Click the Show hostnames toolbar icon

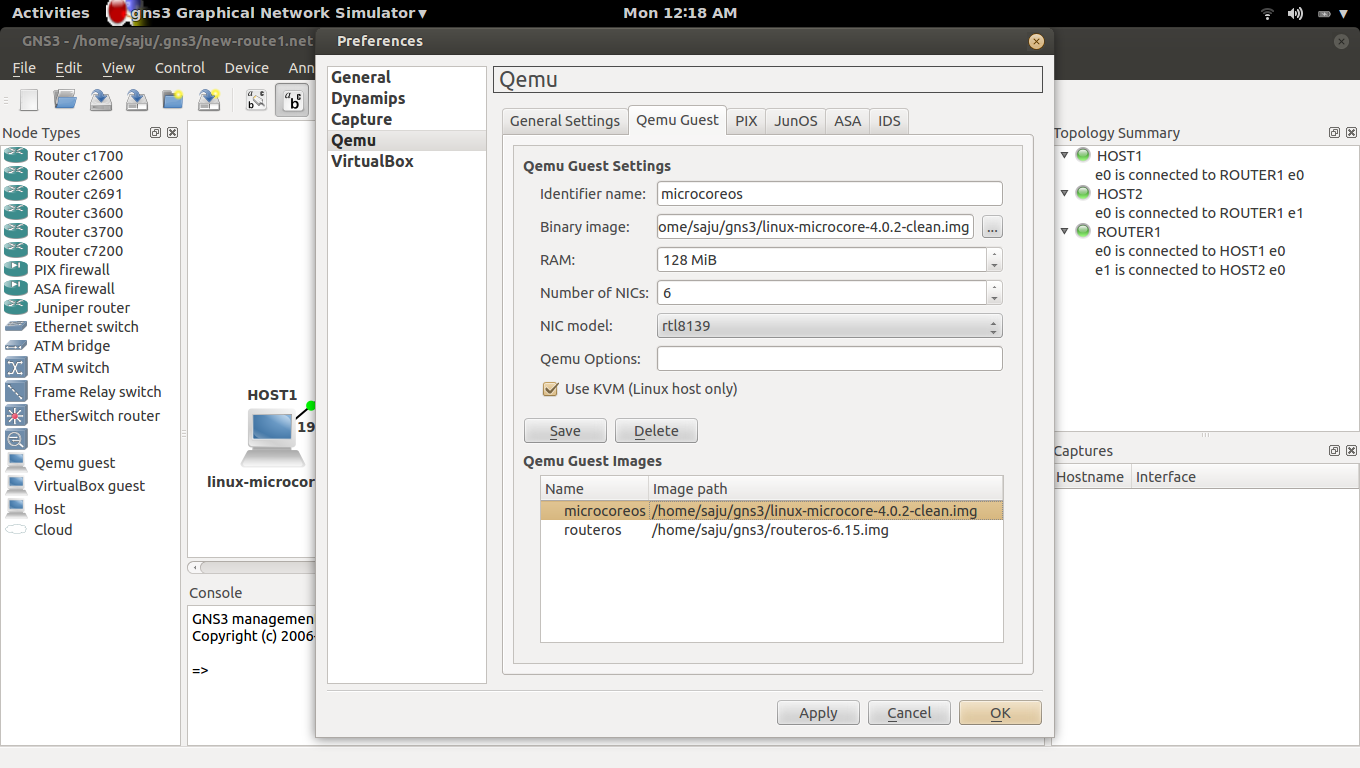(x=292, y=100)
